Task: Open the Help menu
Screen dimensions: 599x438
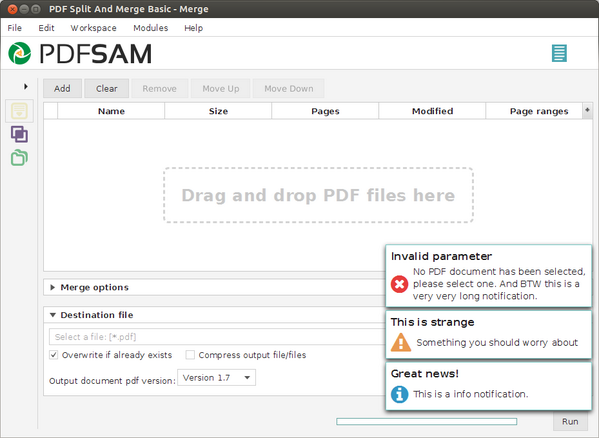Action: [x=193, y=28]
